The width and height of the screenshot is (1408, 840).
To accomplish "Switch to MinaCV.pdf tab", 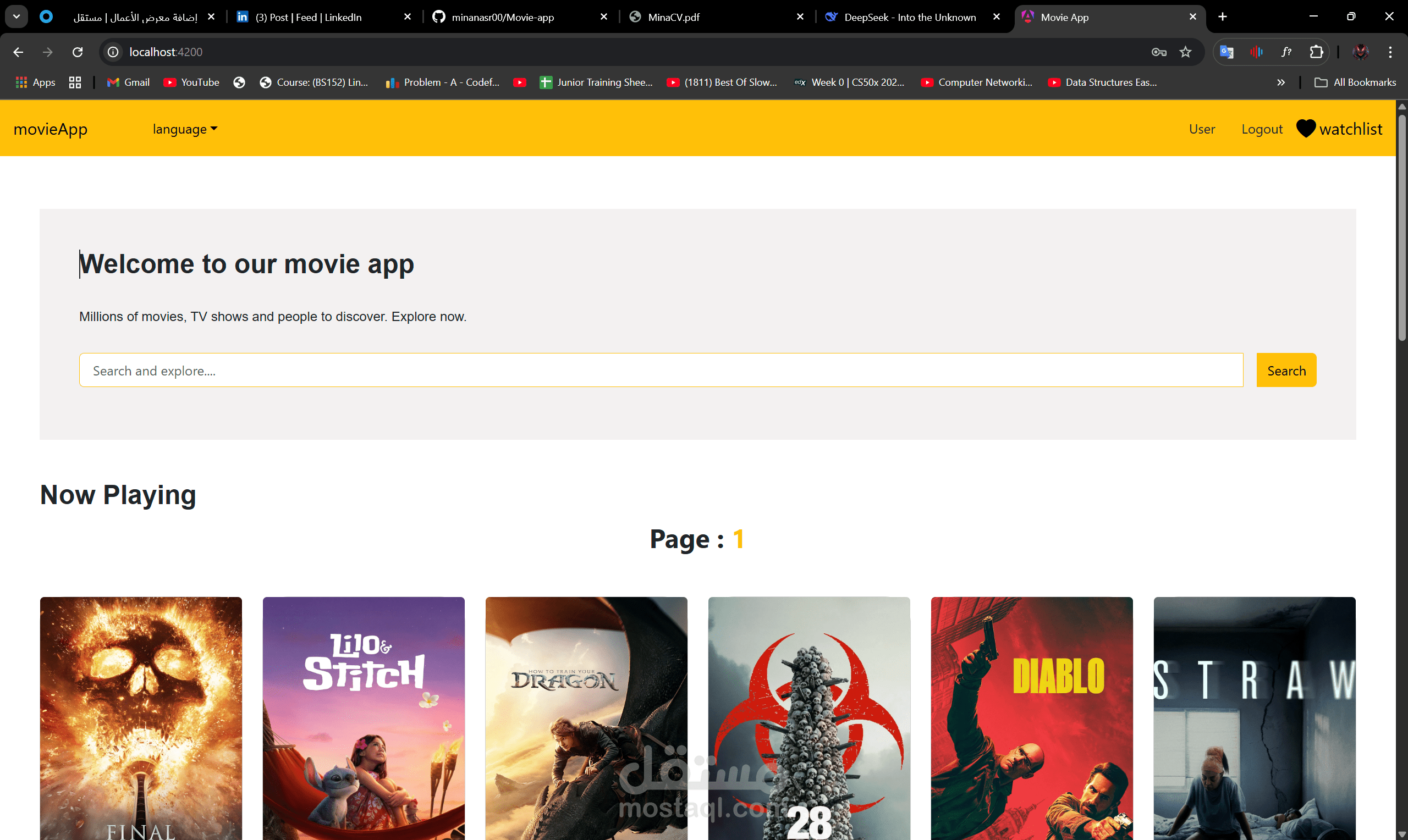I will [x=717, y=17].
